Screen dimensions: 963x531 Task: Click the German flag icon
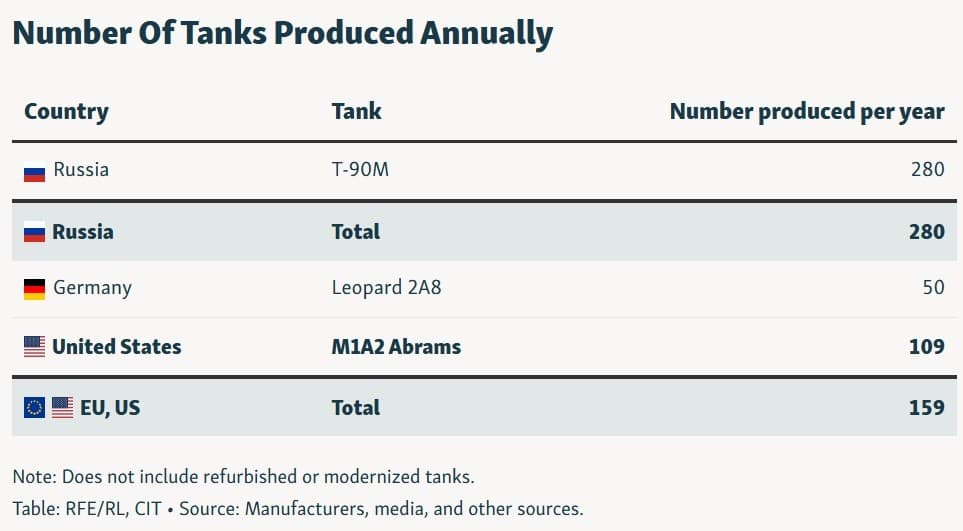click(35, 289)
